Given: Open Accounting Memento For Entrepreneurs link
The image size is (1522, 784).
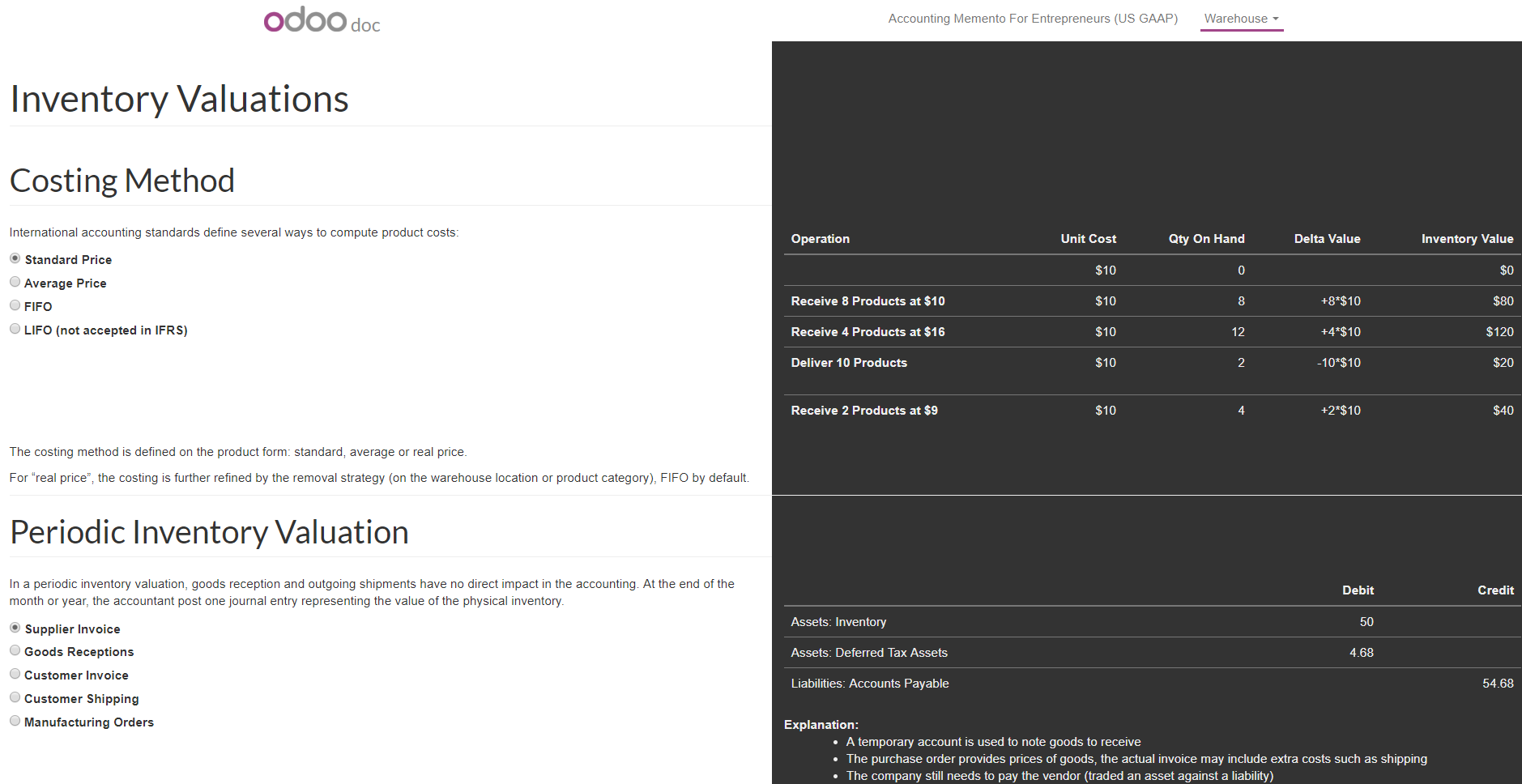Looking at the screenshot, I should [x=1032, y=19].
